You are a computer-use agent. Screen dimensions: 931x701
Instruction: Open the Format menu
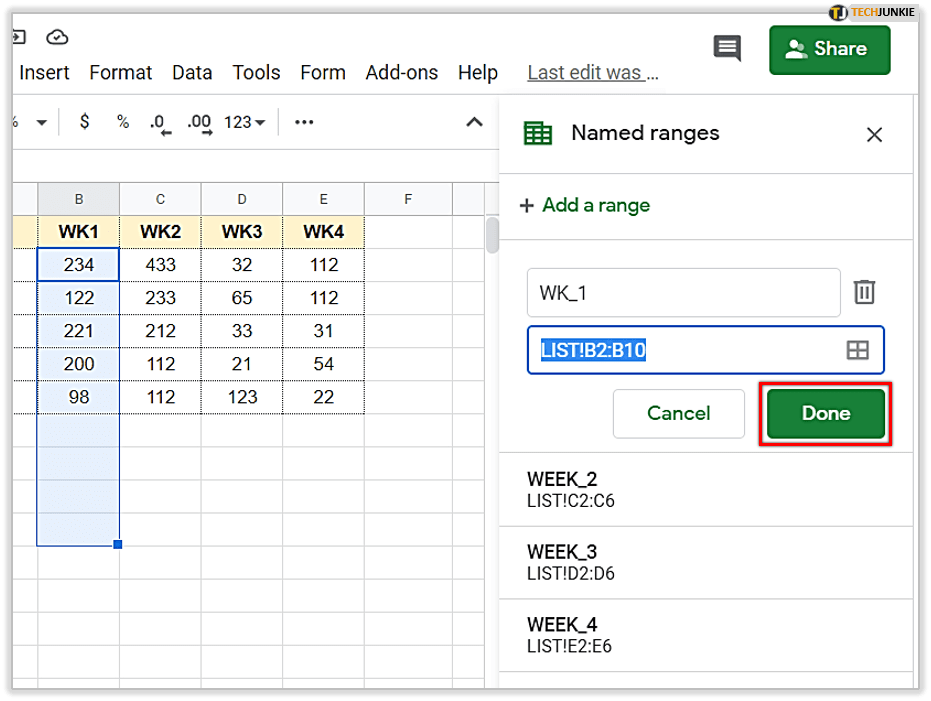coord(120,73)
